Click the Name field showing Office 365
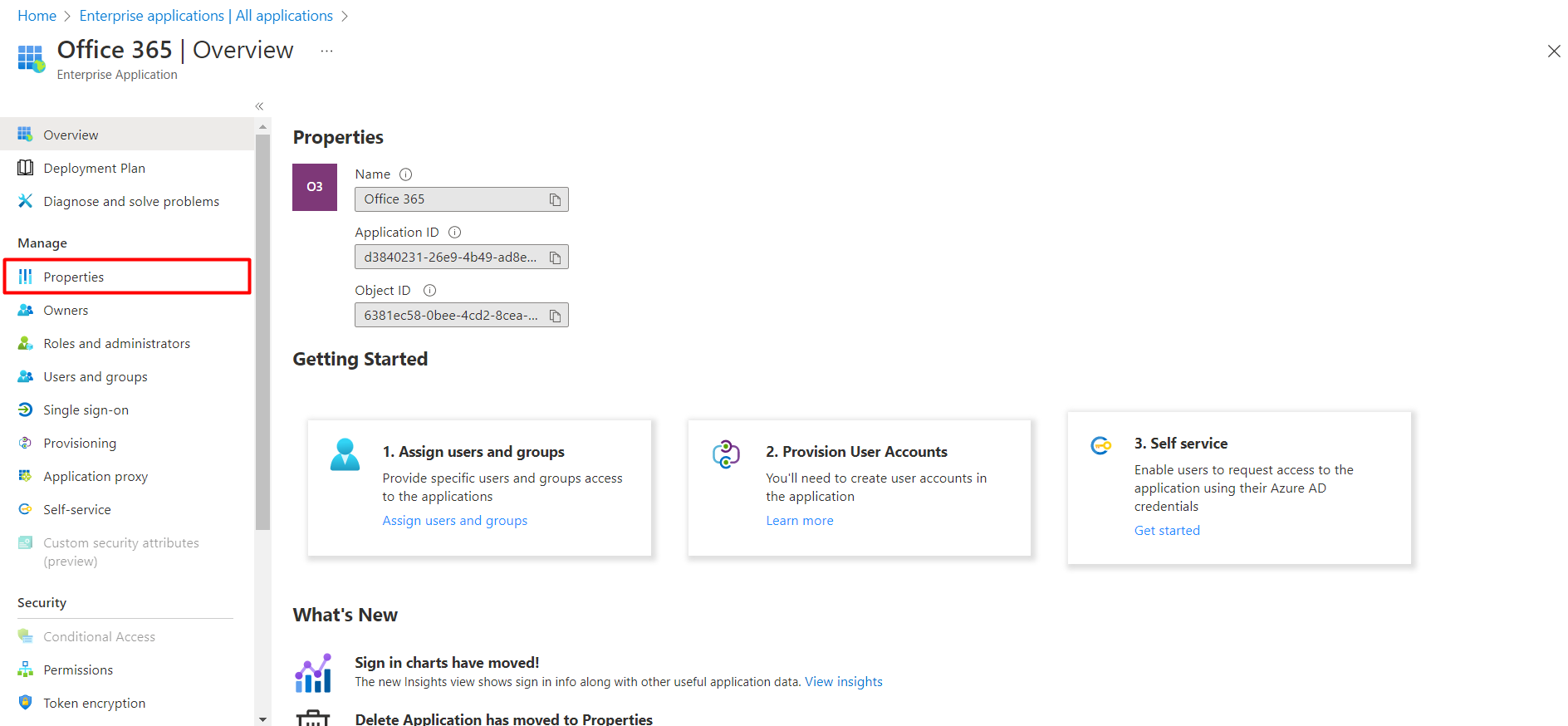Image resolution: width=1568 pixels, height=726 pixels. [x=462, y=199]
